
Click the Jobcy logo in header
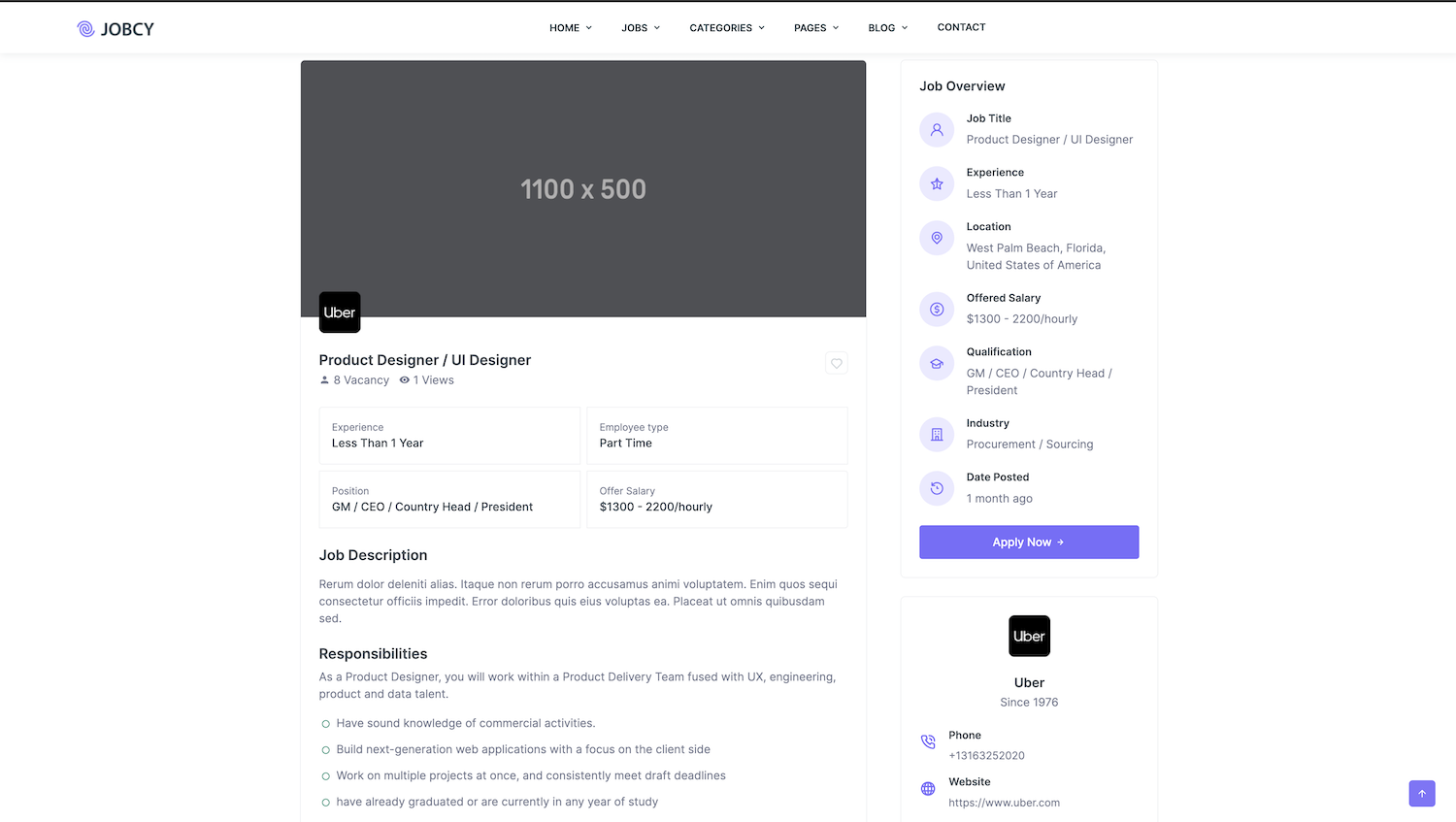click(x=116, y=29)
